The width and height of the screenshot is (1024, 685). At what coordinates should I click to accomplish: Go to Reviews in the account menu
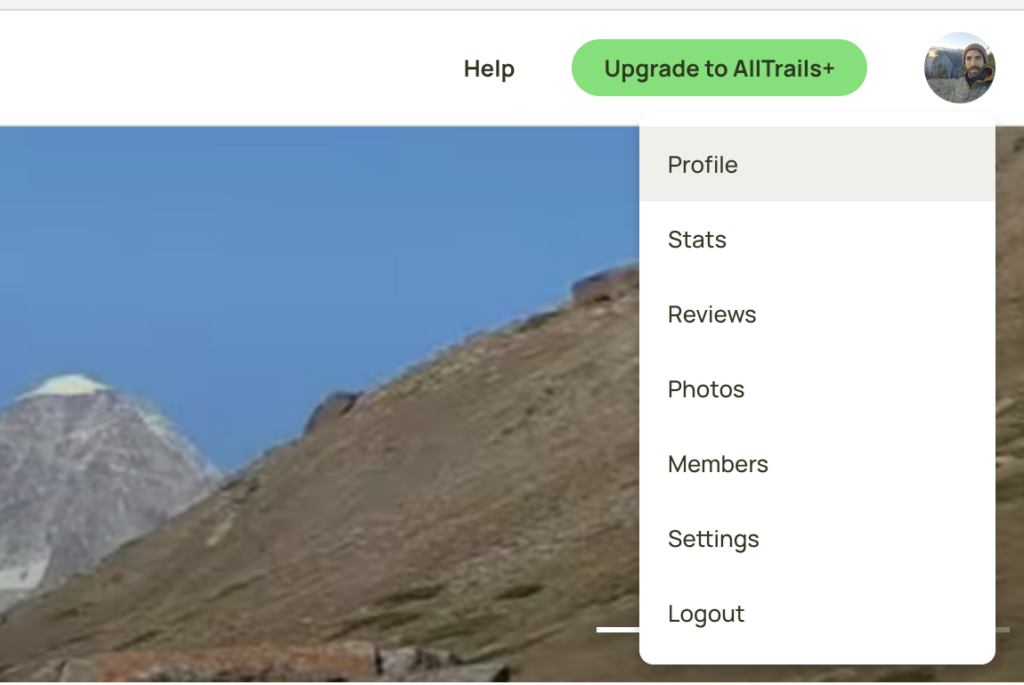coord(712,315)
